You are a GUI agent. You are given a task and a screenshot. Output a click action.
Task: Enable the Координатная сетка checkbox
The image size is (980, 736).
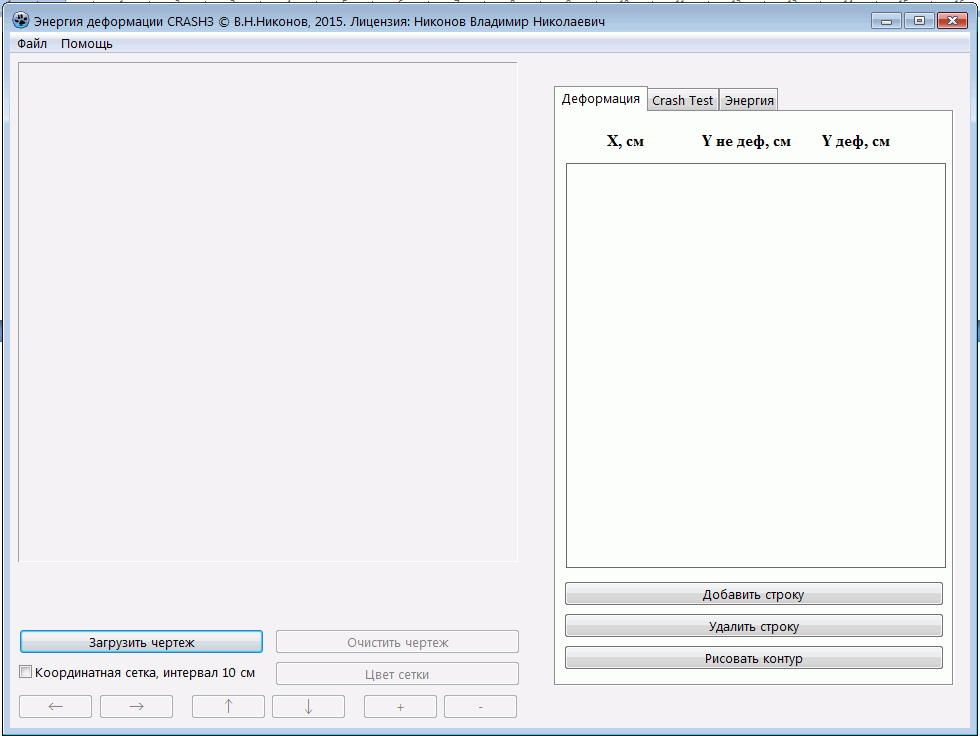[x=27, y=673]
